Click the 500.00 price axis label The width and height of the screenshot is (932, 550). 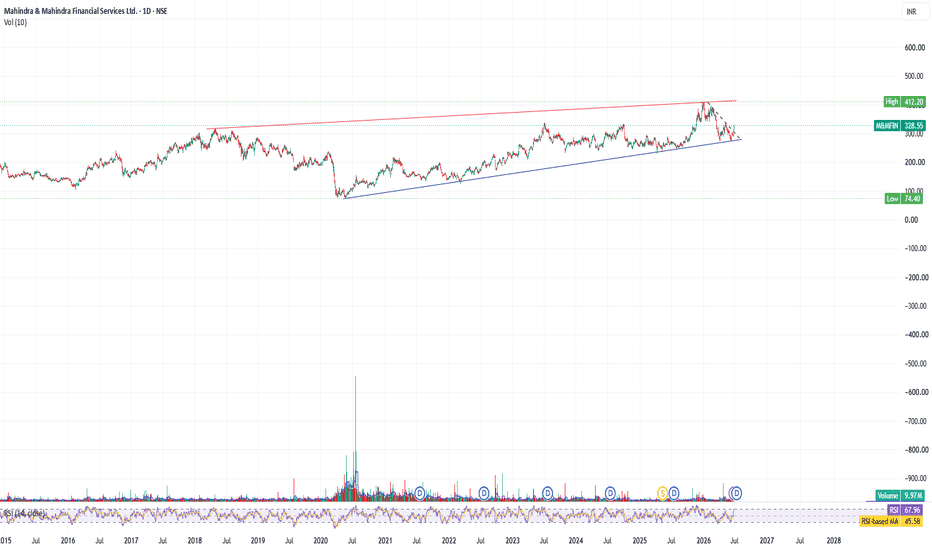coord(915,76)
